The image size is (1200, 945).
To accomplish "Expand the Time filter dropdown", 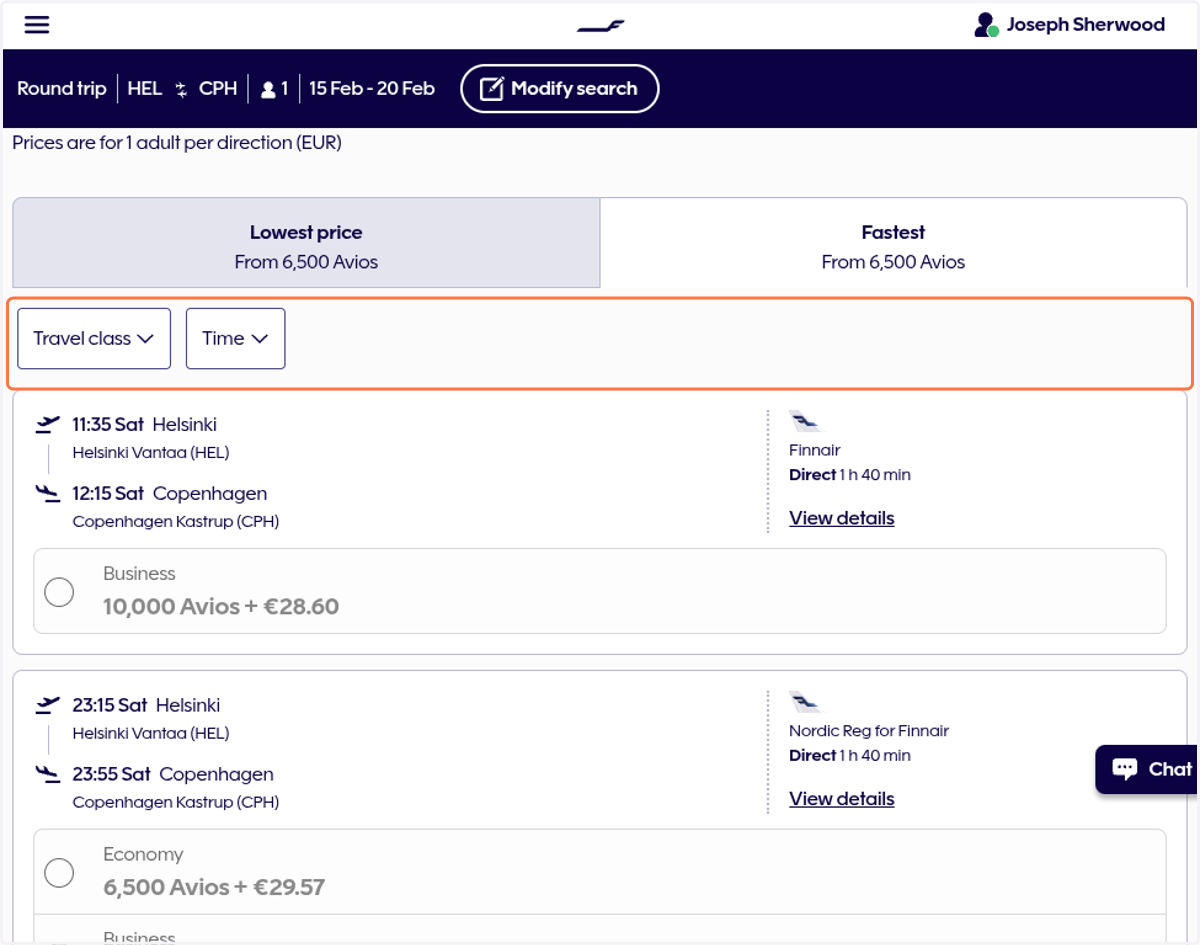I will tap(236, 338).
